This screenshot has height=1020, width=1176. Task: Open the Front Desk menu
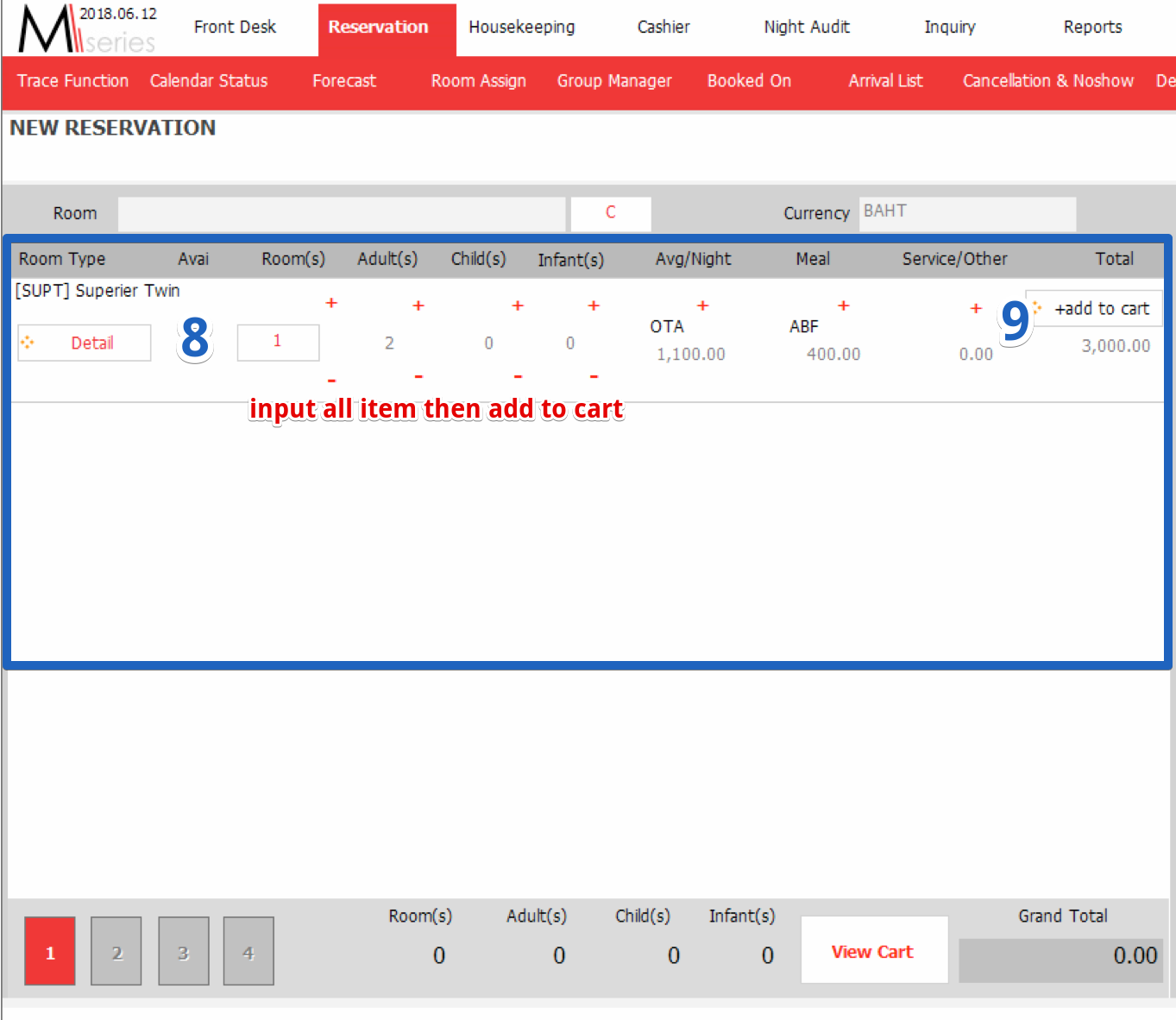pos(235,27)
